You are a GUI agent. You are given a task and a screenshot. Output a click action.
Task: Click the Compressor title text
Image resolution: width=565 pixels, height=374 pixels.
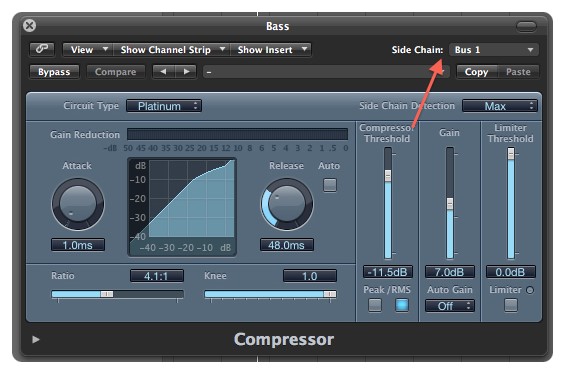point(284,339)
